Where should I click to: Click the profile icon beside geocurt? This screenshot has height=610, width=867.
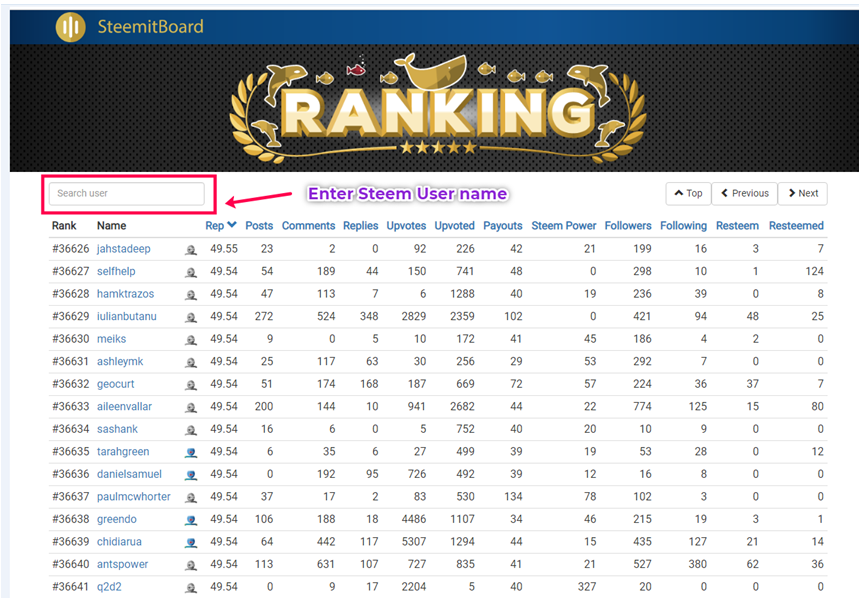point(191,385)
